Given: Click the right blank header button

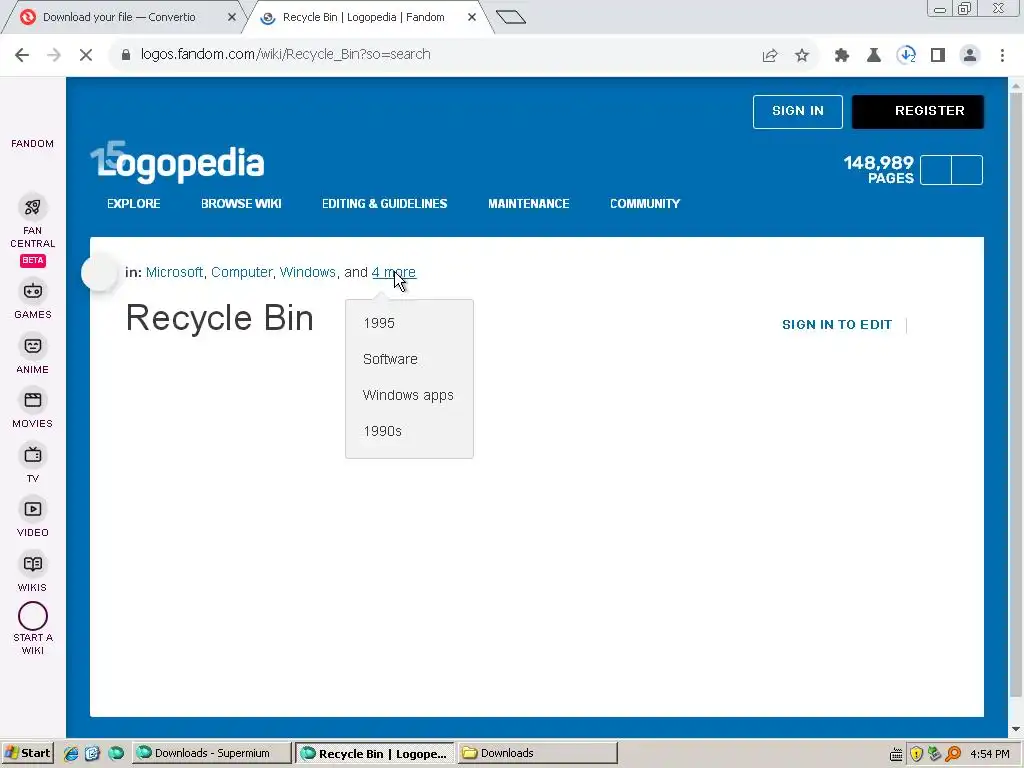Looking at the screenshot, I should [967, 170].
